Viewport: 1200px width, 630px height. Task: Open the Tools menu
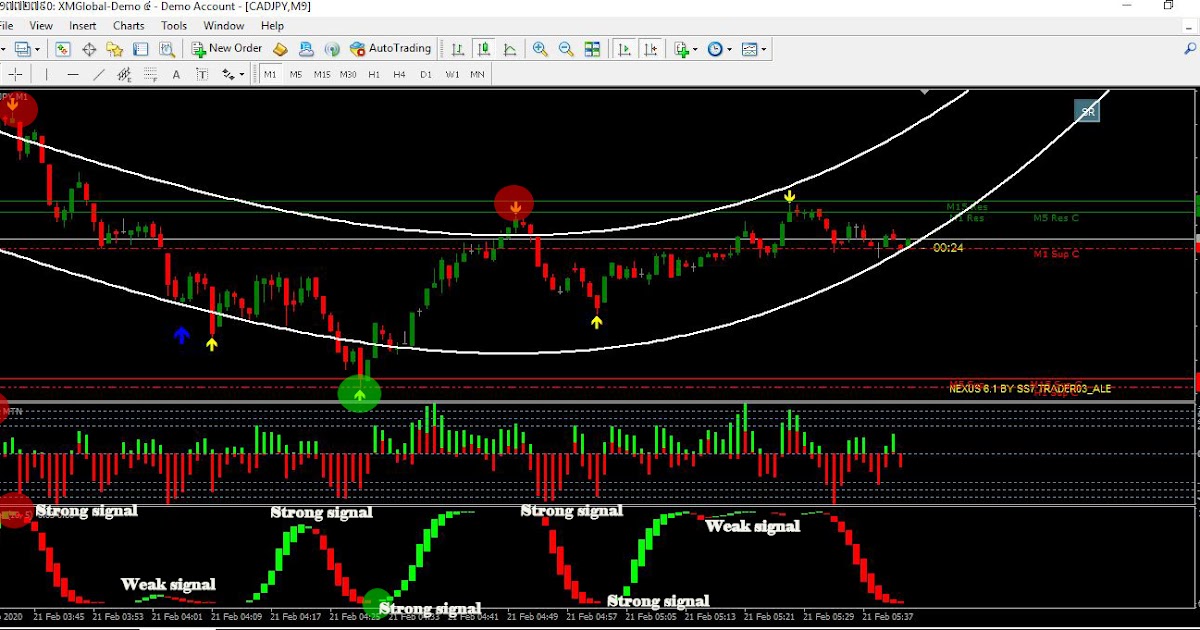click(174, 25)
